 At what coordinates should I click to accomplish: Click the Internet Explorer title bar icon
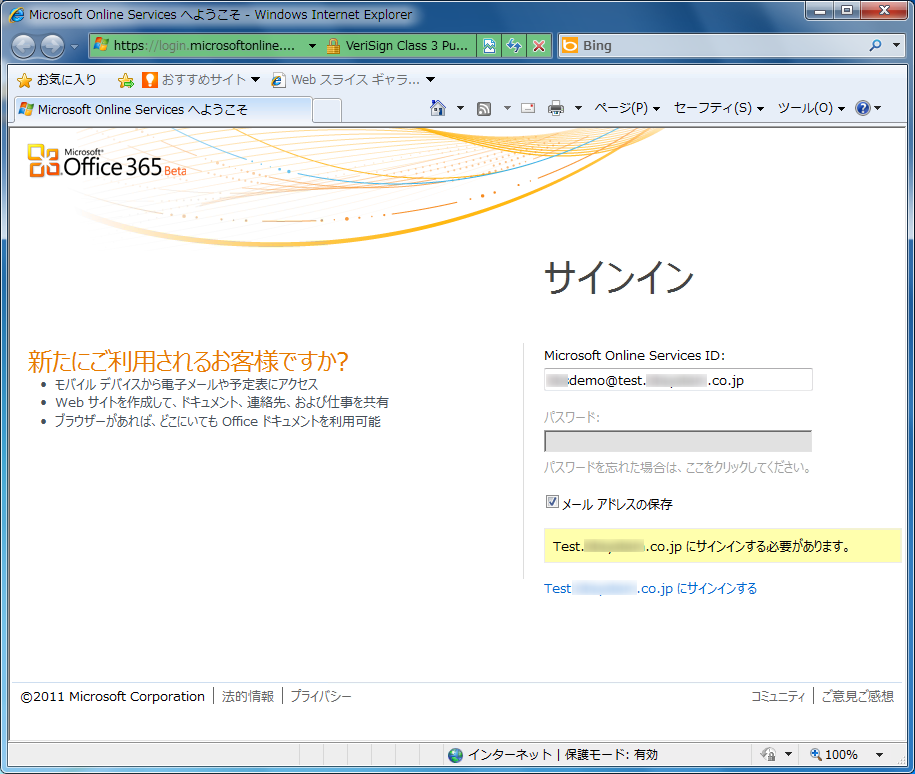pos(17,15)
